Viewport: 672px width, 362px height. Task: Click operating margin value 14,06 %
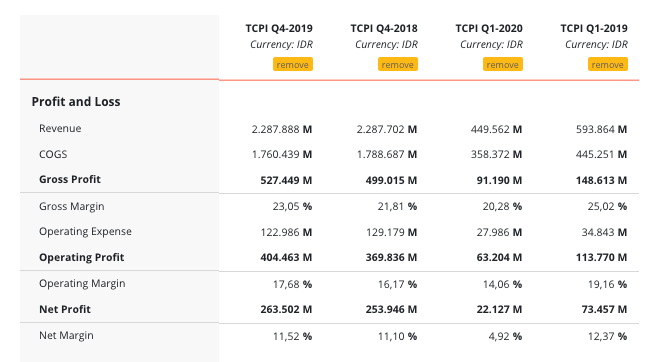click(502, 284)
